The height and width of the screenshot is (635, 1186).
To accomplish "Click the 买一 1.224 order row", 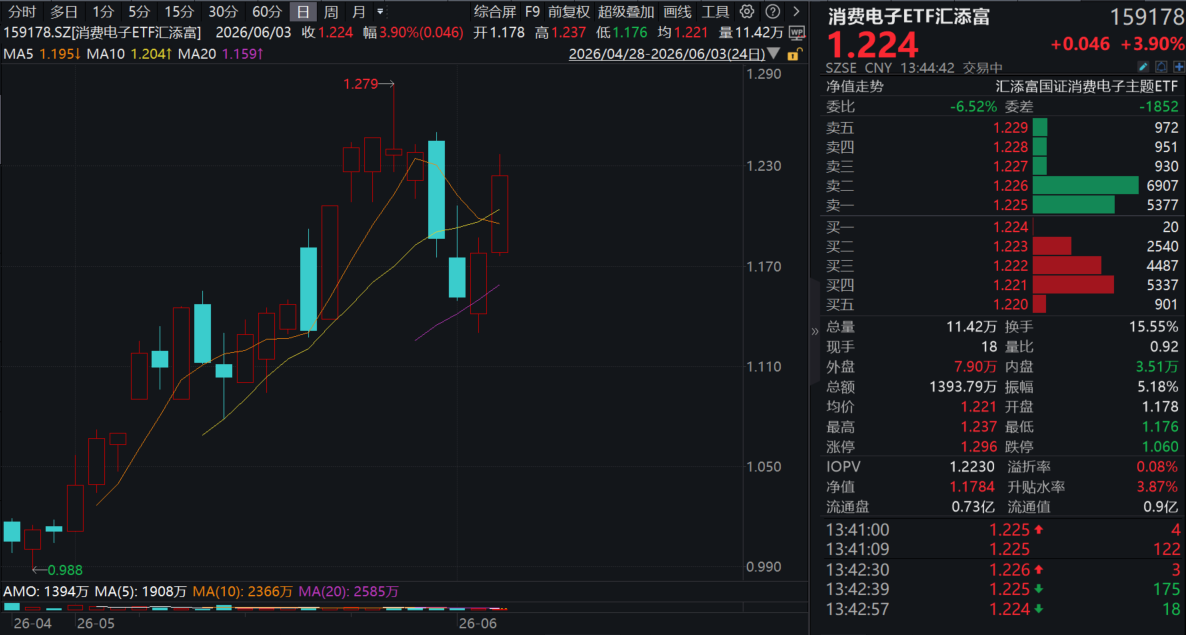I will (1002, 227).
